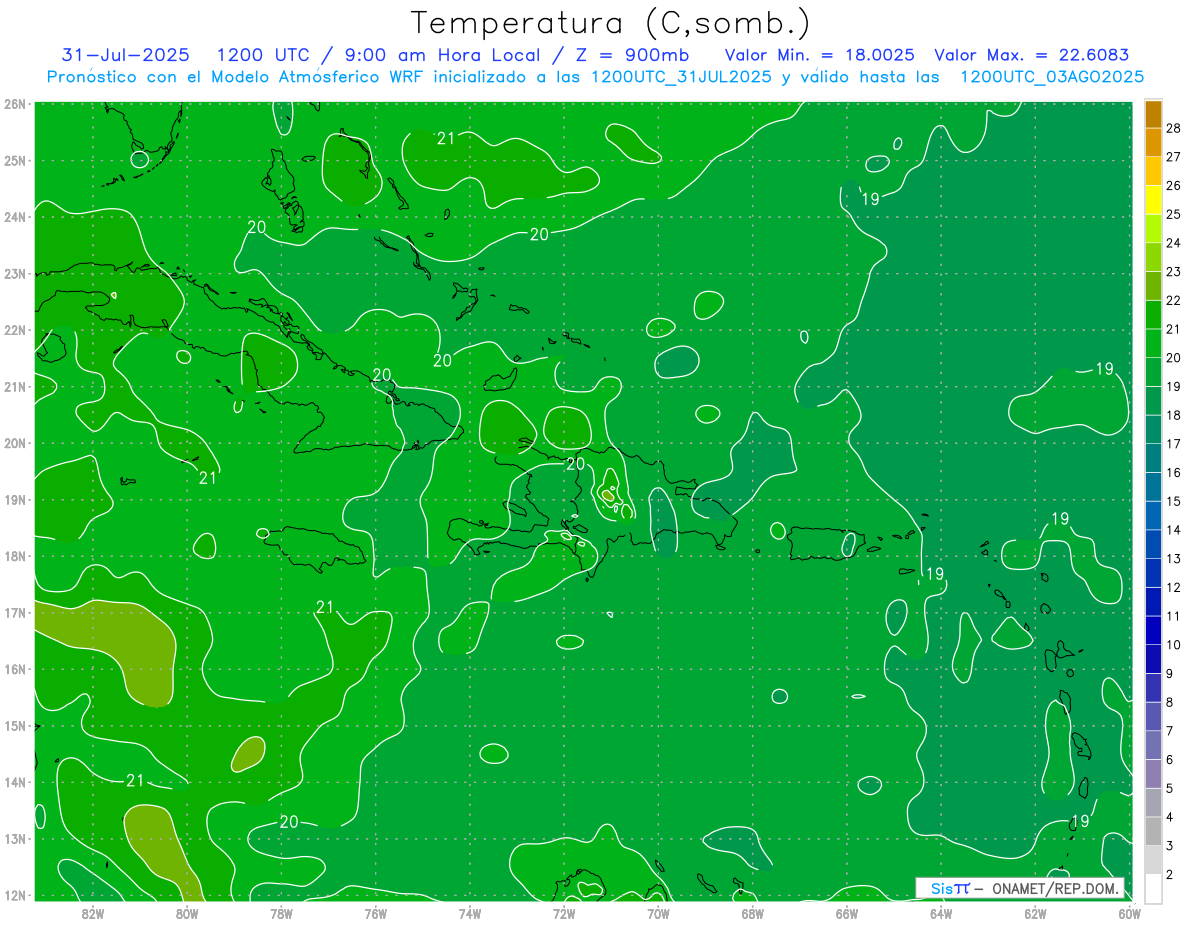Select the 60W longitude axis label
Image resolution: width=1200 pixels, height=927 pixels.
pyautogui.click(x=1129, y=912)
